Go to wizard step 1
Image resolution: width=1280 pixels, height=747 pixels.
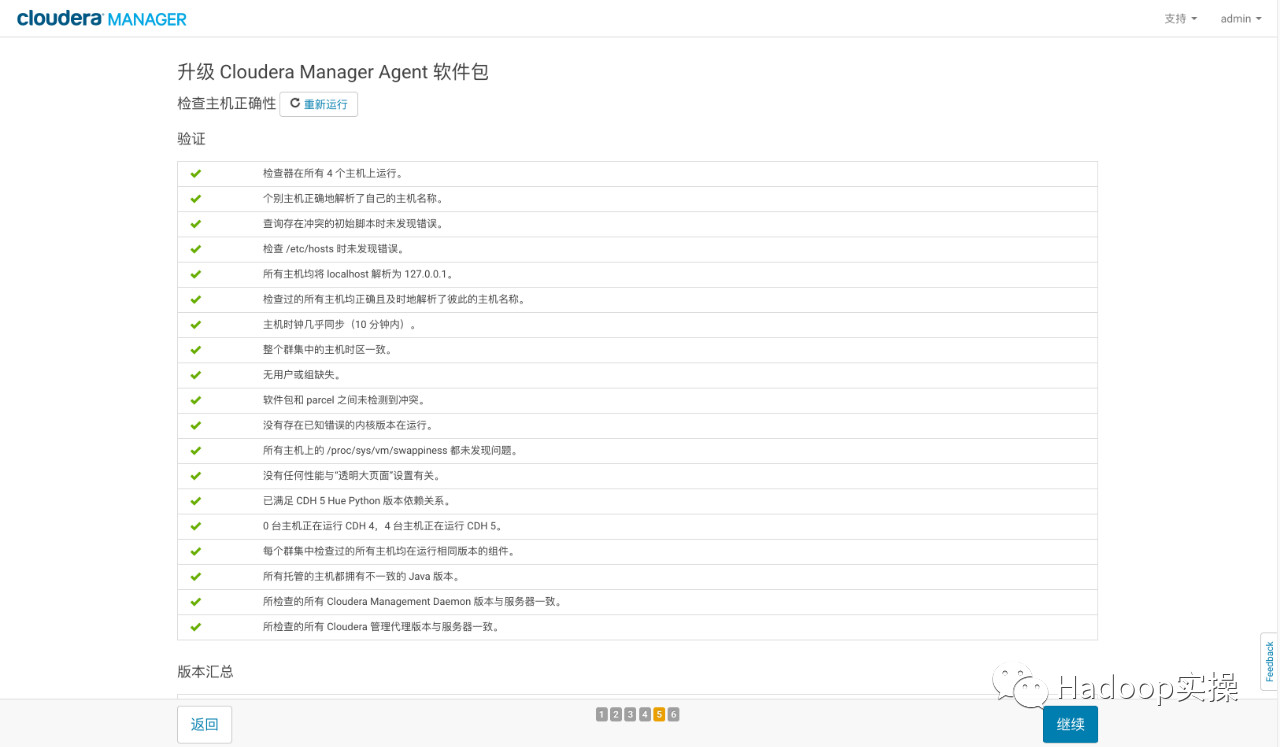[602, 714]
